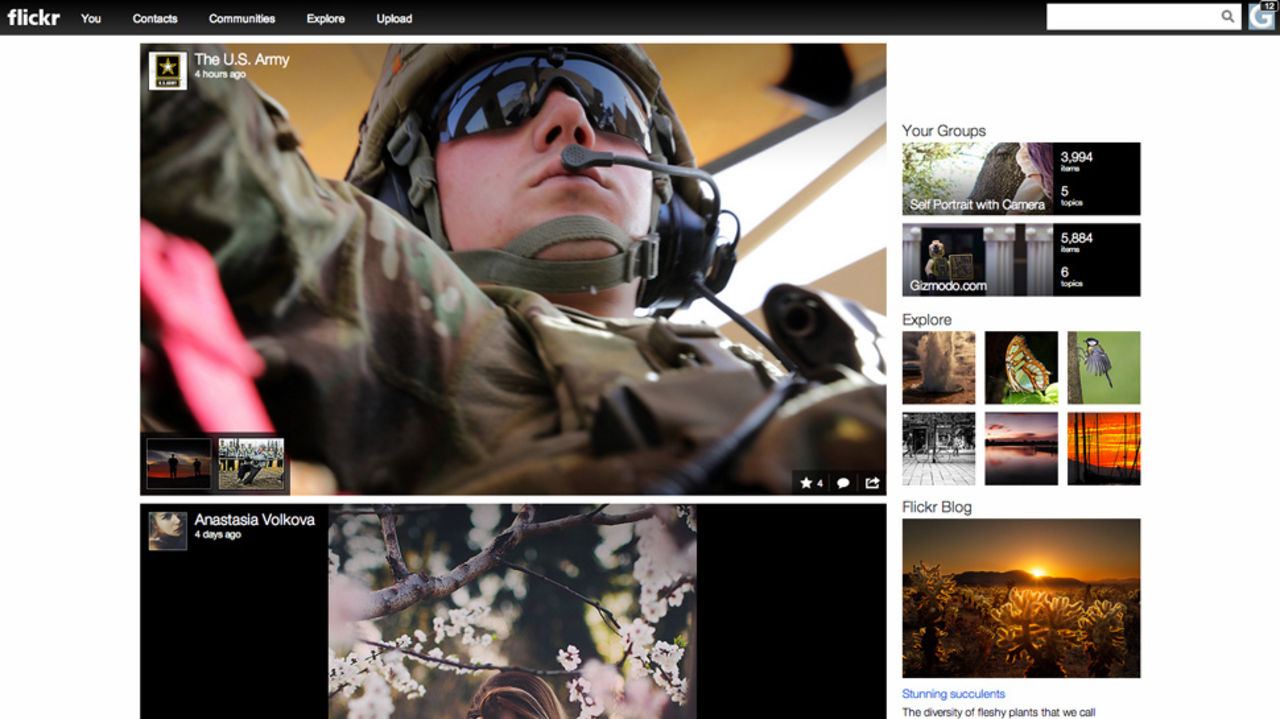Open the Contacts page

click(155, 18)
